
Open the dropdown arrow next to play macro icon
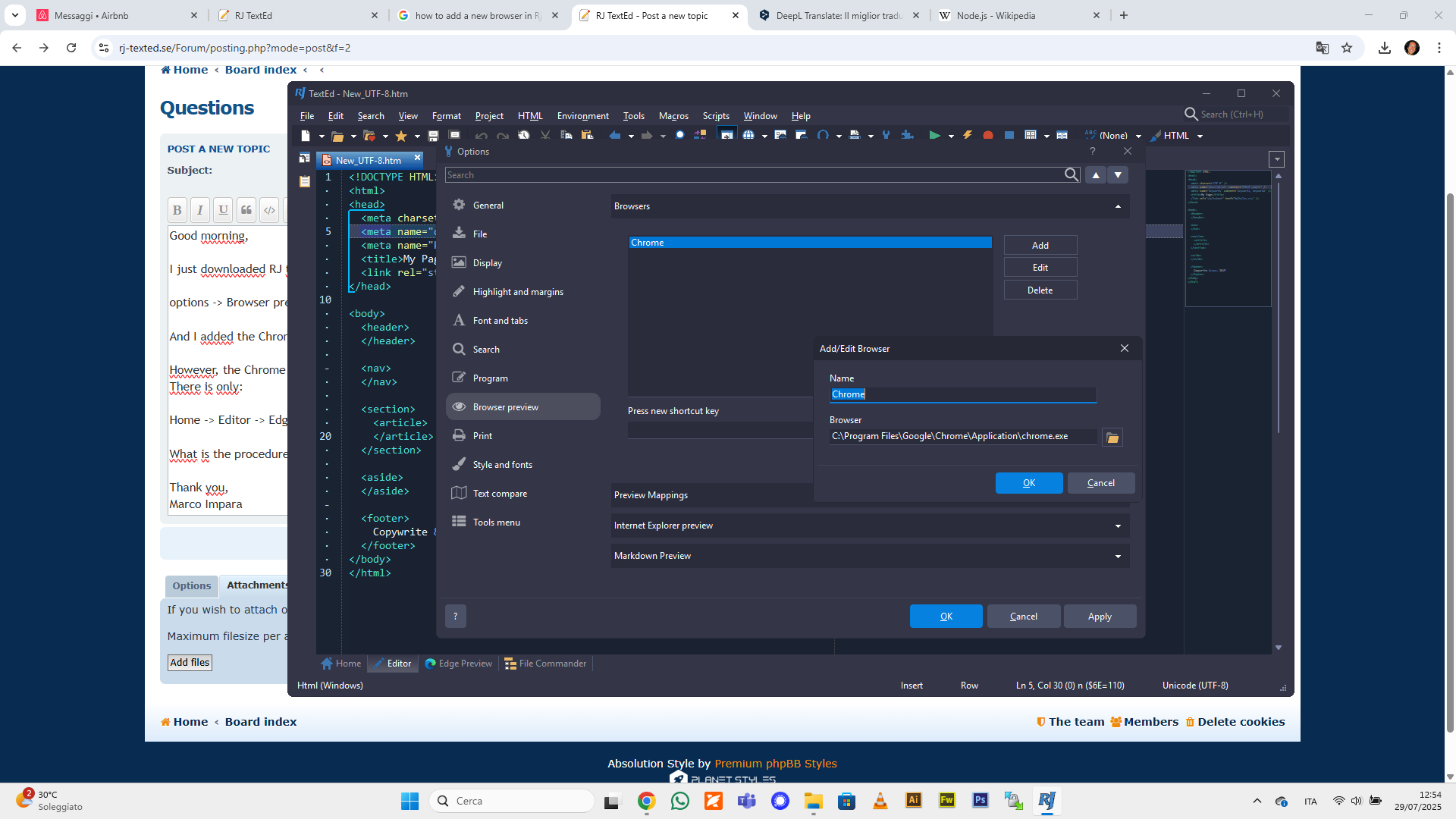[x=951, y=136]
